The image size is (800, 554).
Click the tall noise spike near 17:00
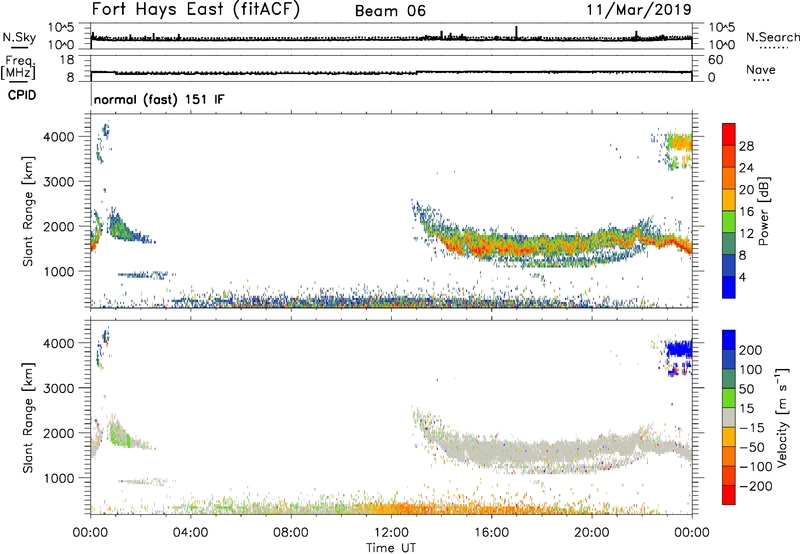click(x=516, y=32)
